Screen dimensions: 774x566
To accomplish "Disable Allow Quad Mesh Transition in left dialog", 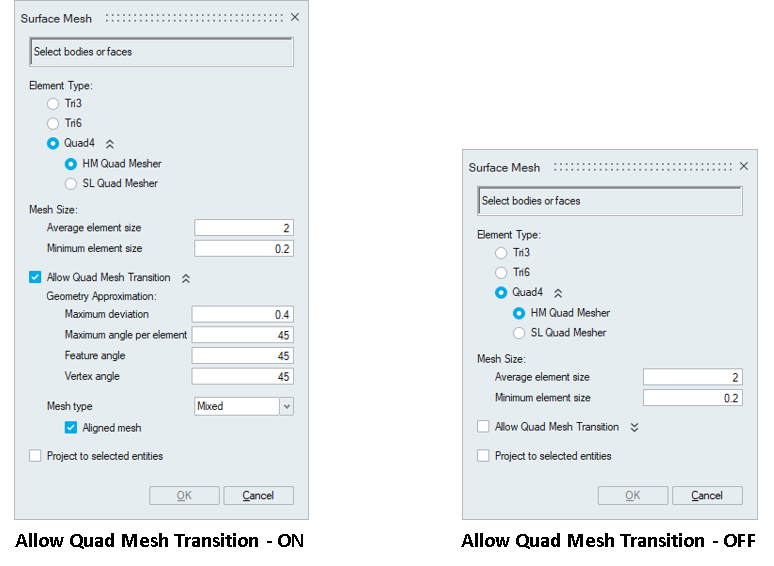I will (35, 278).
